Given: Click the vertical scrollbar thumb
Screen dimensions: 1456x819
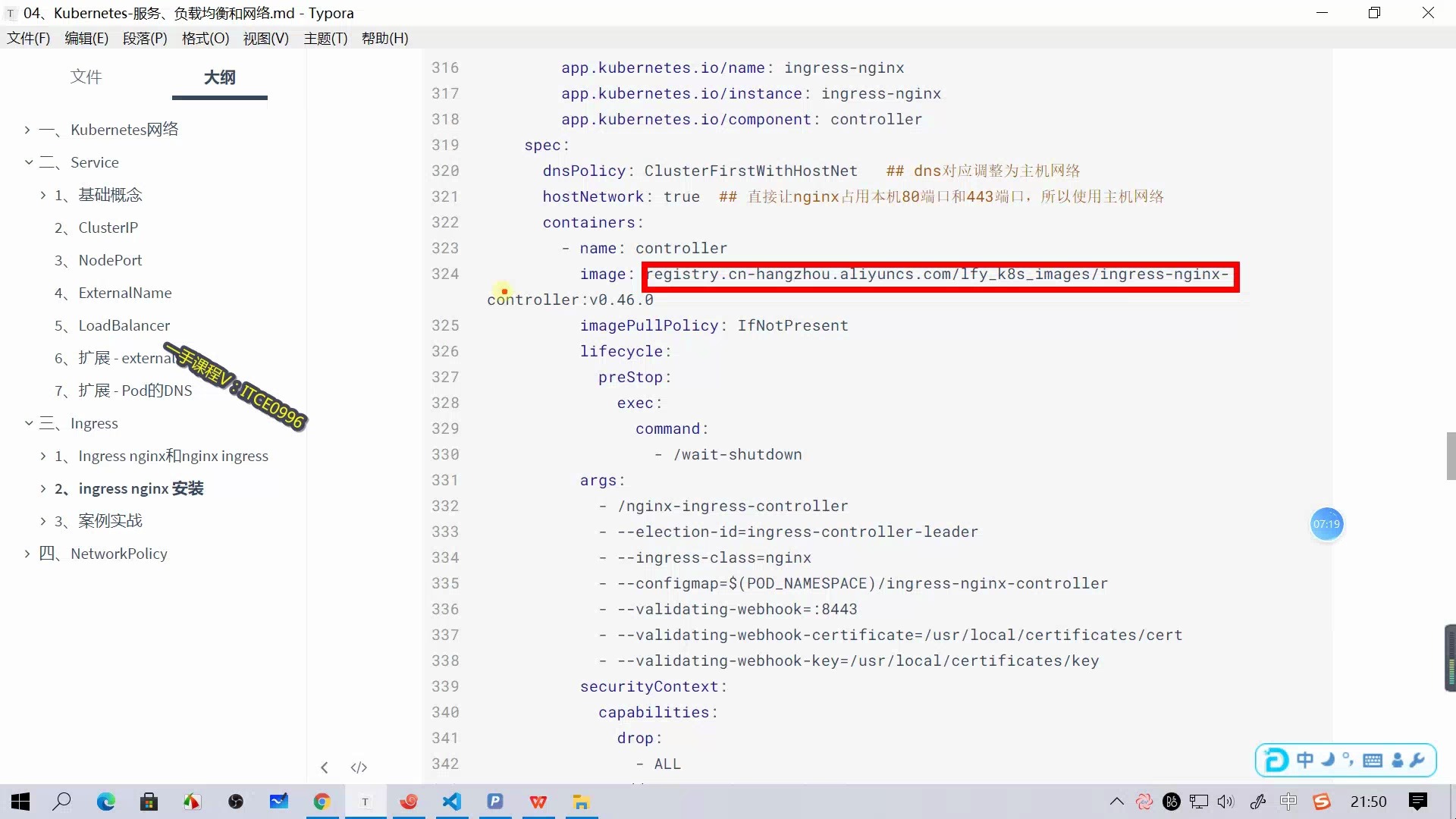Looking at the screenshot, I should (1450, 455).
